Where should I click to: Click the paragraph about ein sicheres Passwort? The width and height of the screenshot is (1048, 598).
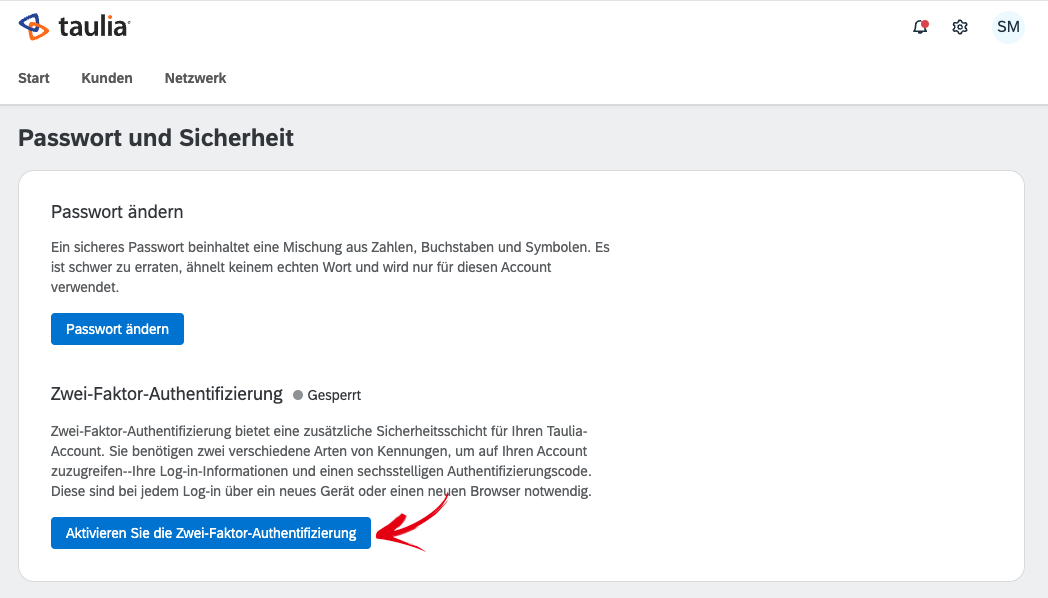point(330,267)
